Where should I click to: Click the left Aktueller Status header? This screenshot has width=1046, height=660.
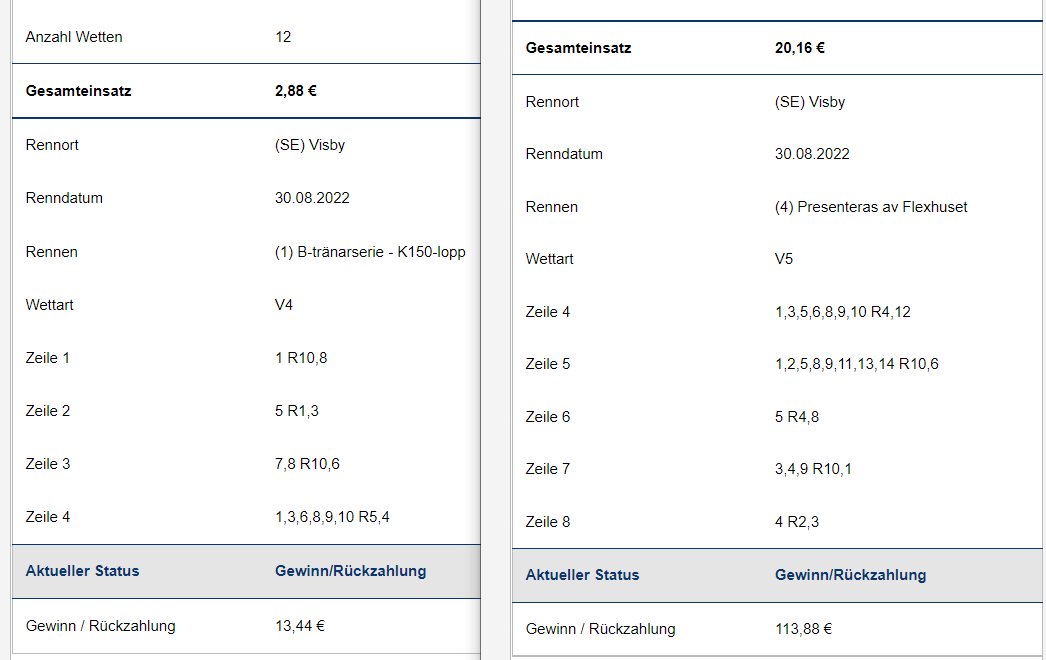[x=82, y=571]
